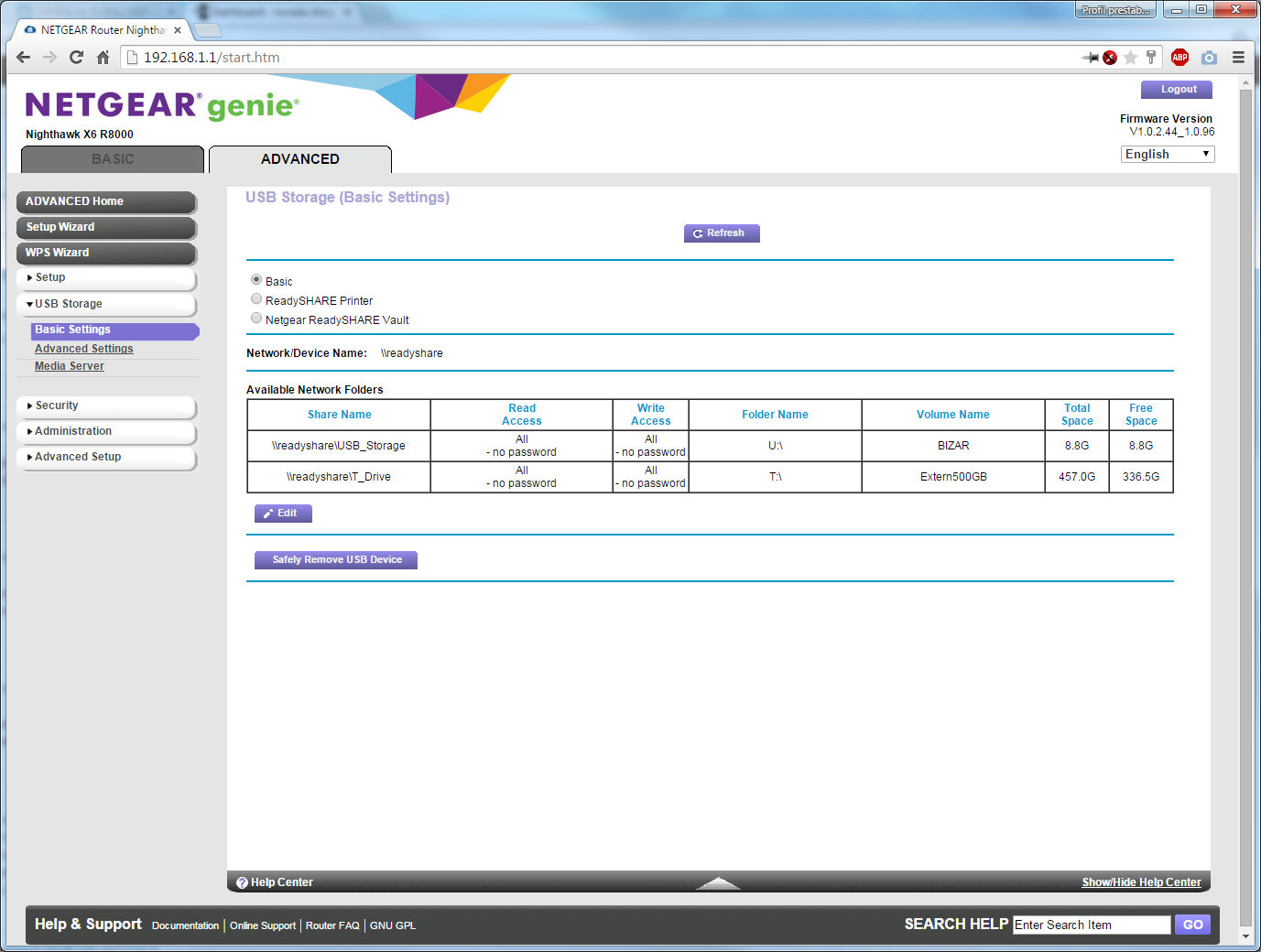
Task: Click the camera screenshot extension icon
Action: pyautogui.click(x=1209, y=58)
